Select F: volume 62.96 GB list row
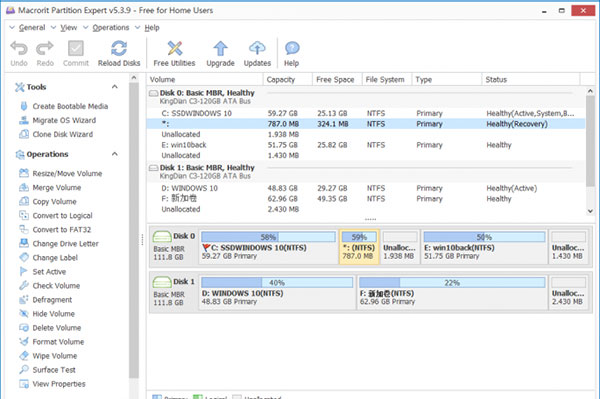This screenshot has width=600, height=399. pos(366,199)
